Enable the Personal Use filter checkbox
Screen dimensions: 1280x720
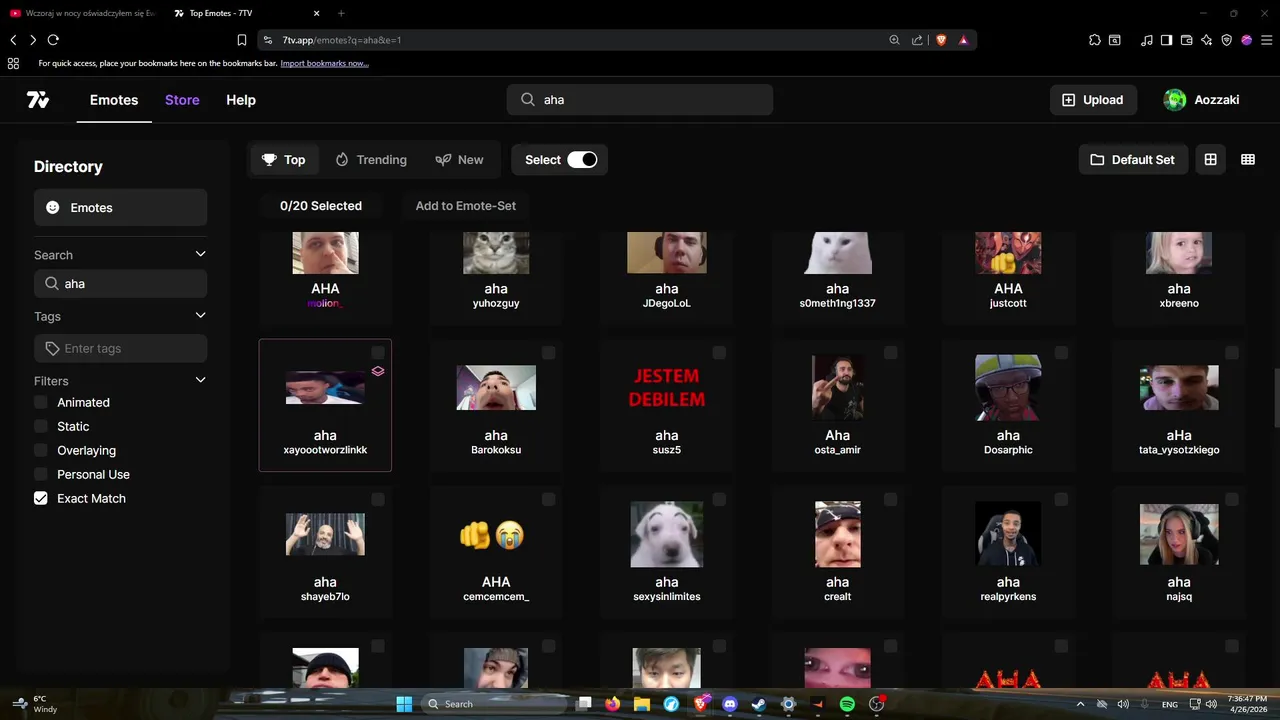41,474
